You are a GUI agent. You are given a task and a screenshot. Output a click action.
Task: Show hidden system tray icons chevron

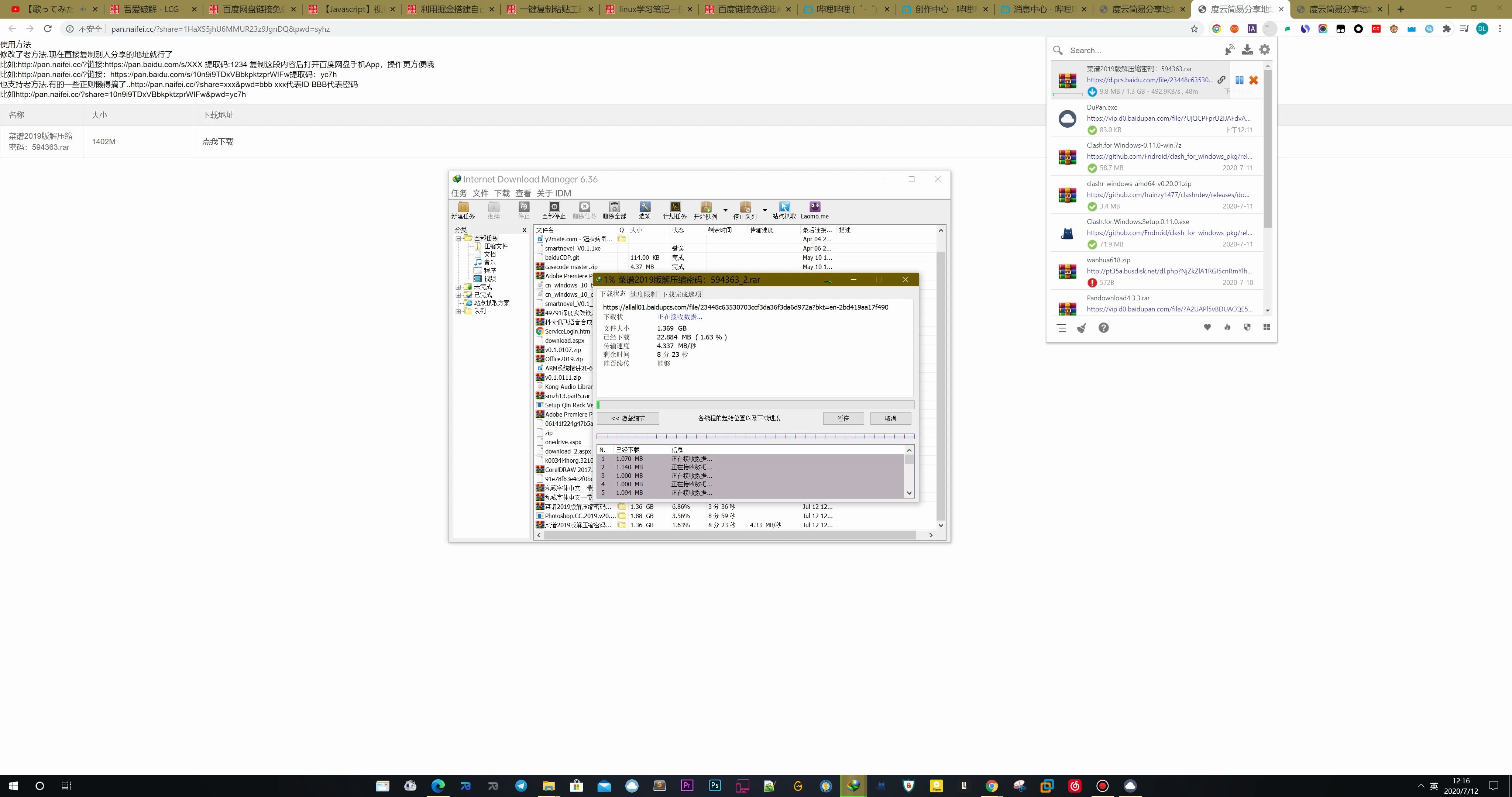tap(1420, 785)
